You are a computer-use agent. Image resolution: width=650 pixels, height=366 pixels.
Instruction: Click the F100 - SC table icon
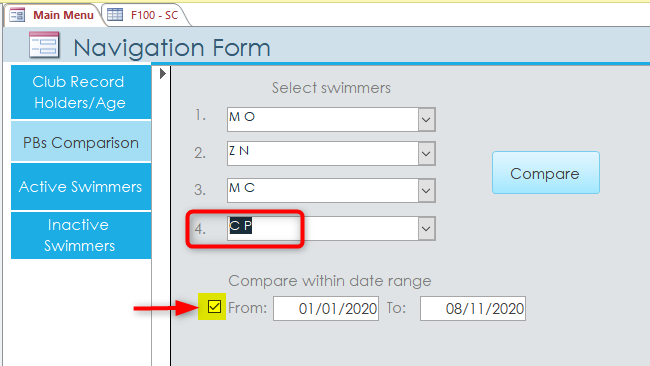pyautogui.click(x=115, y=15)
